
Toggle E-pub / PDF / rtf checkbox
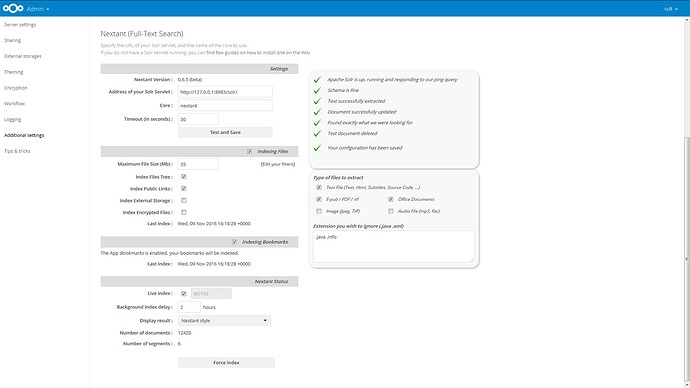319,199
